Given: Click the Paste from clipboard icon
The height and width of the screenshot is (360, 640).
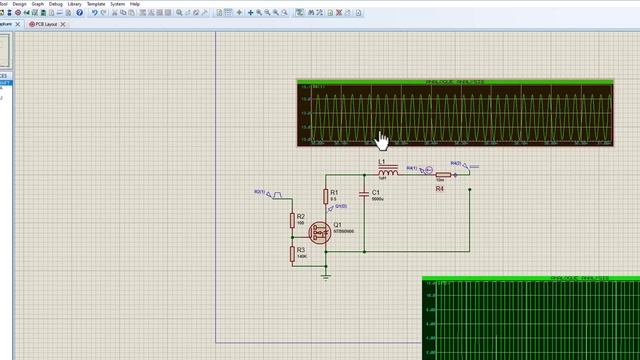Looking at the screenshot, I should click(131, 13).
